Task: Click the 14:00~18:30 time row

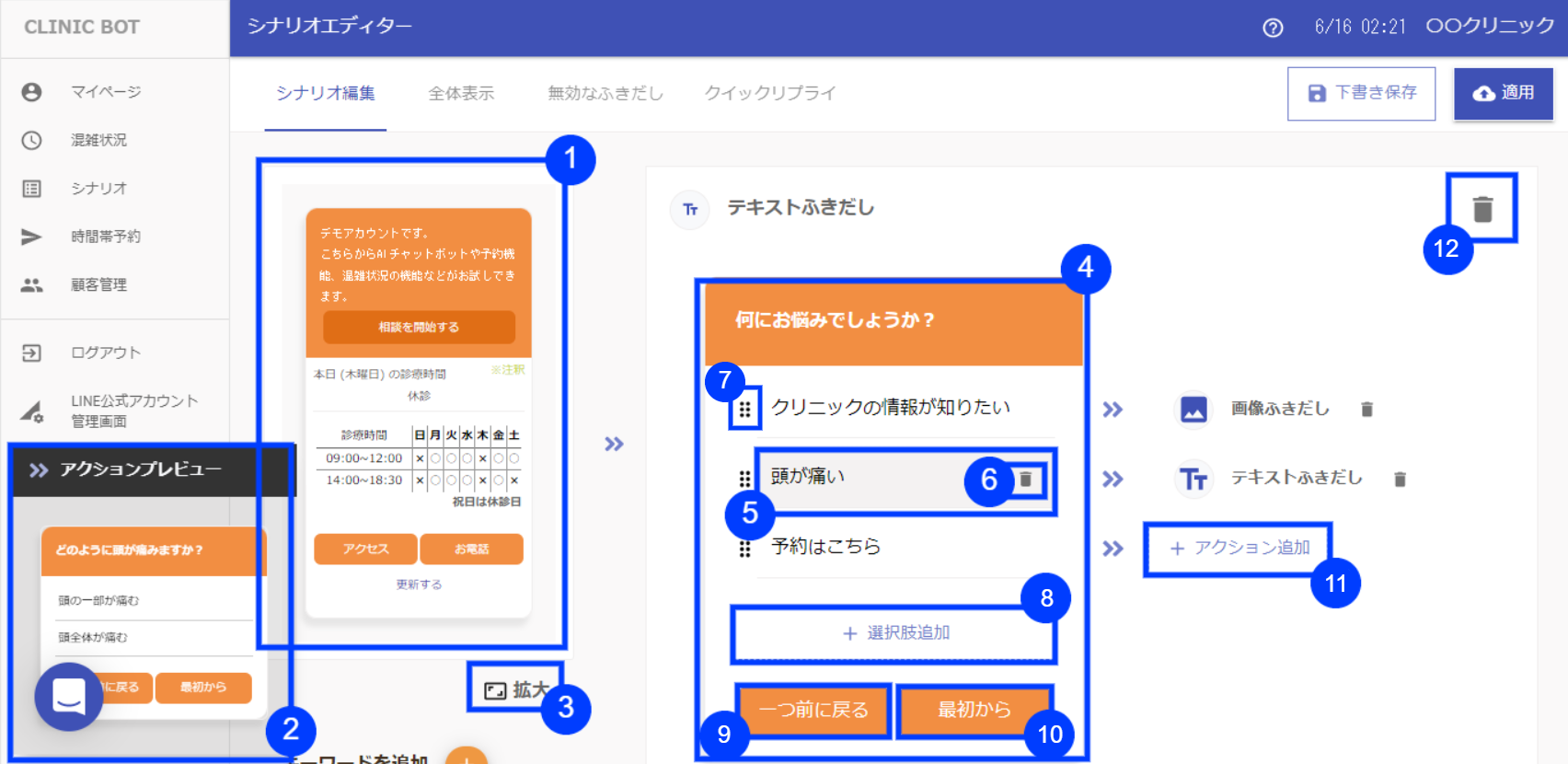Action: 419,480
